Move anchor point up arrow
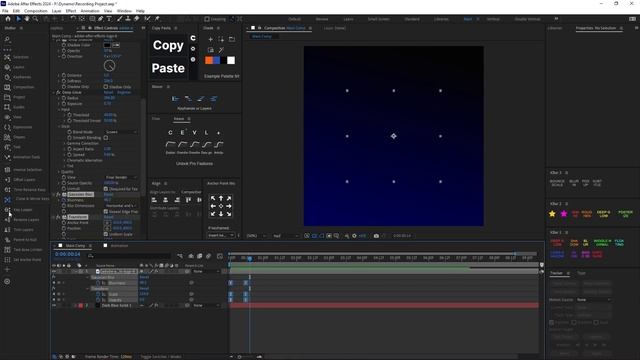 tap(221, 198)
